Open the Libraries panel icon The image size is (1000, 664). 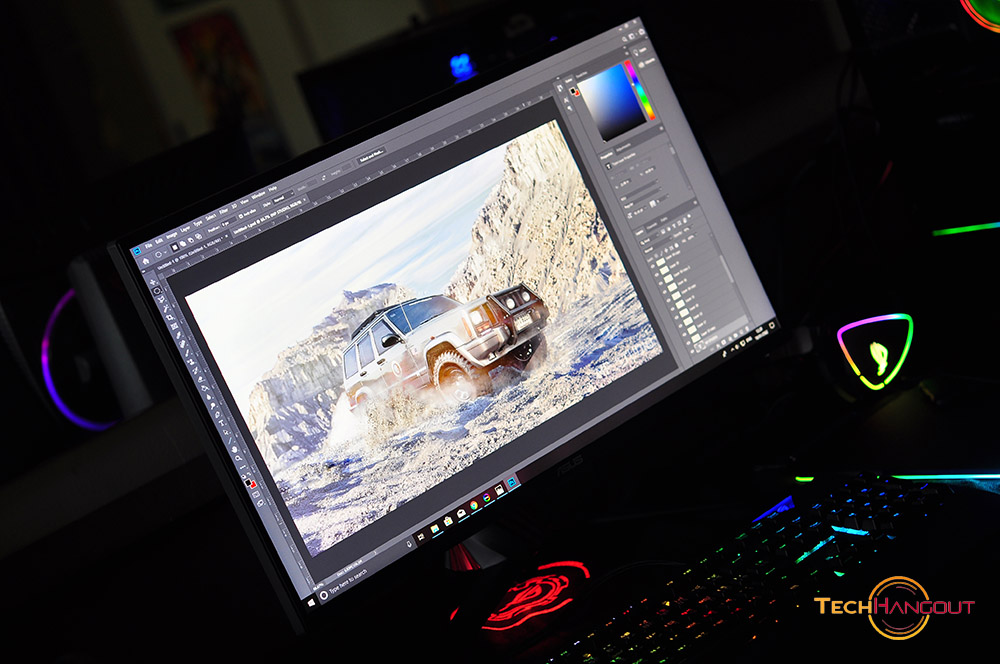(x=644, y=63)
